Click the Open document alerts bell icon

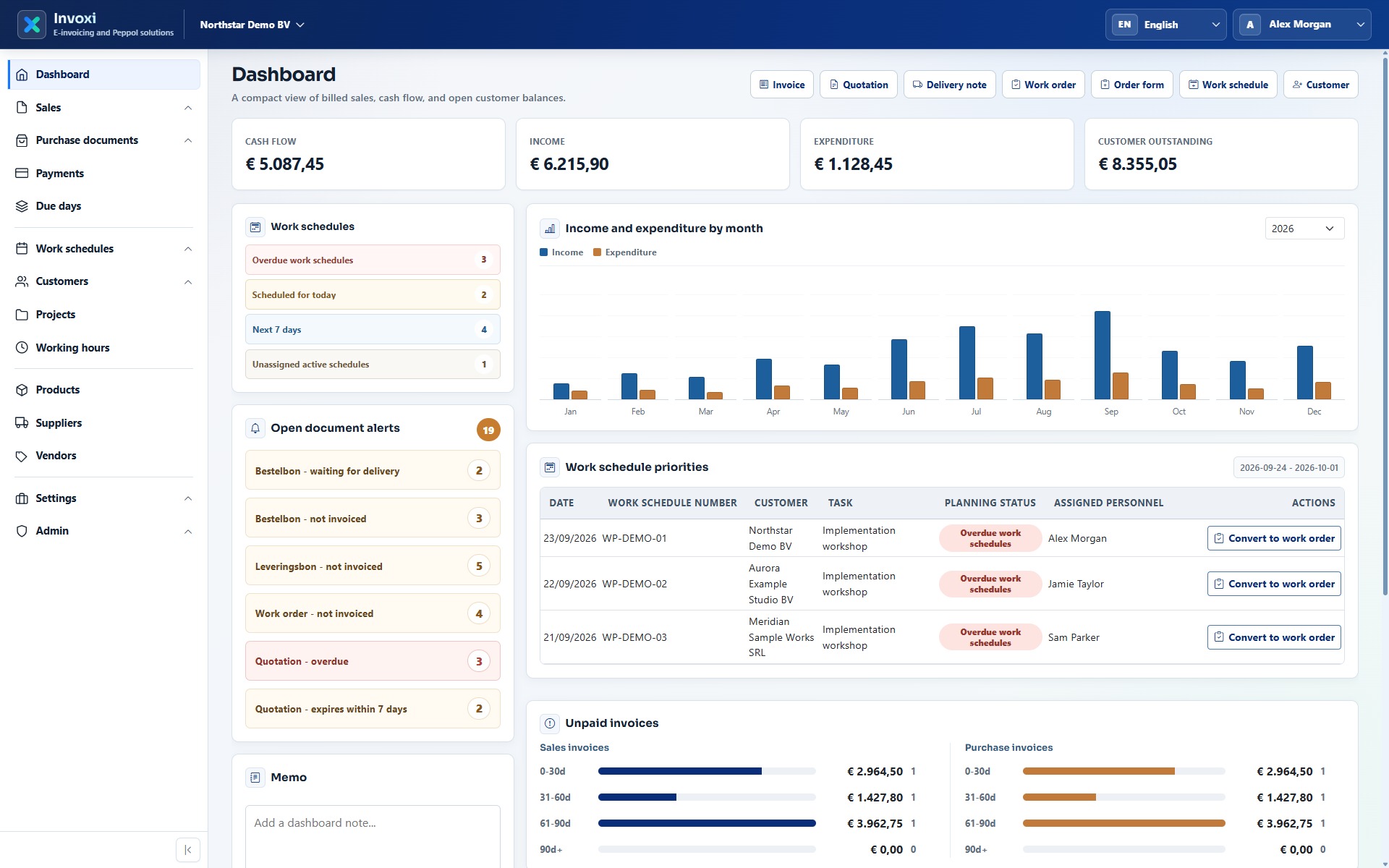click(255, 428)
